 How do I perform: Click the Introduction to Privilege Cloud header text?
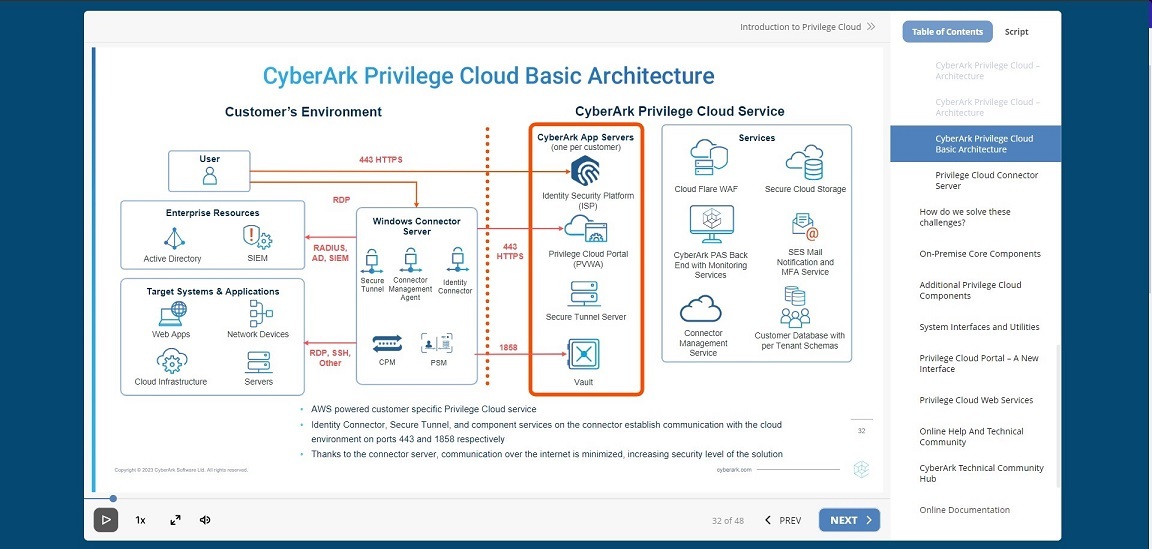coord(800,26)
